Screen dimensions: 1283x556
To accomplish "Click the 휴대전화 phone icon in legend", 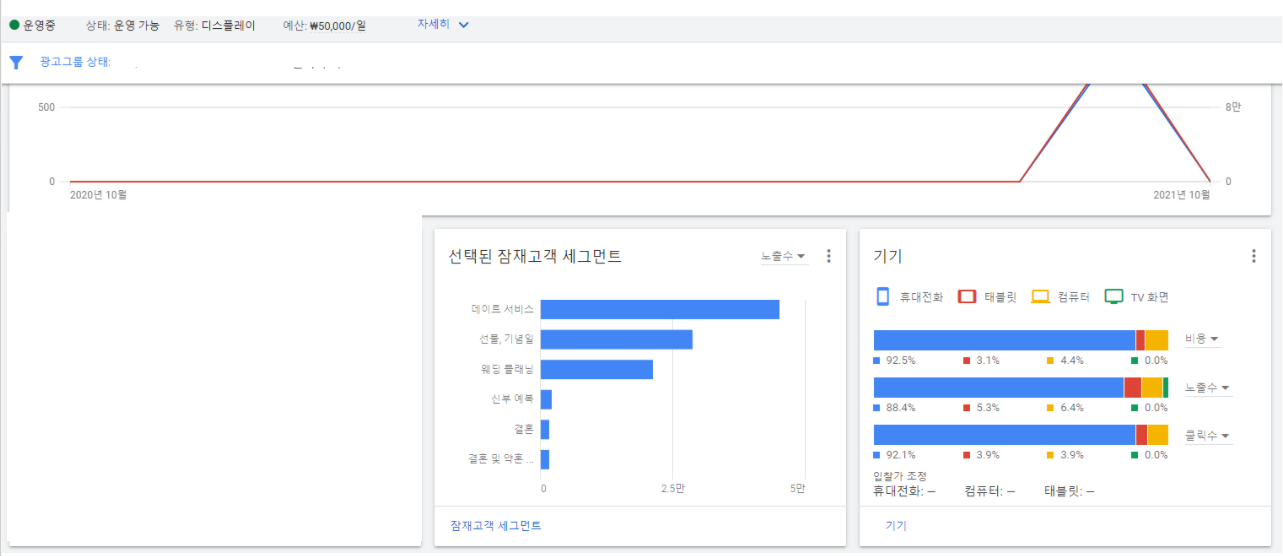I will pos(883,296).
